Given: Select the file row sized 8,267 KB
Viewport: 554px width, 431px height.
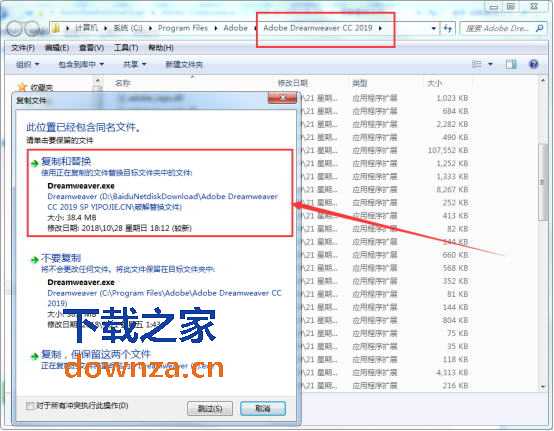Looking at the screenshot, I should 384,189.
